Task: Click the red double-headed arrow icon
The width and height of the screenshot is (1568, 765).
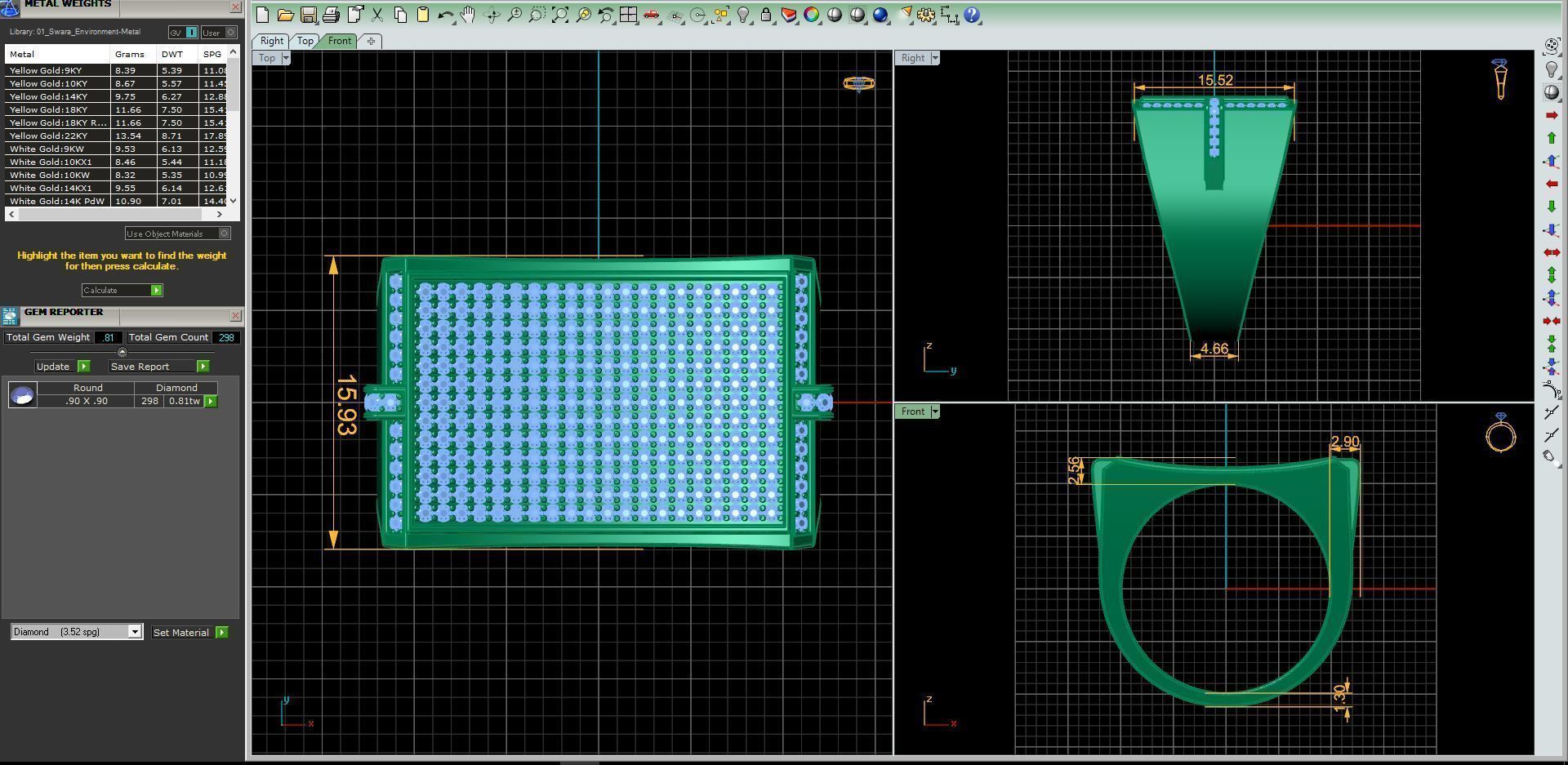Action: click(x=1552, y=252)
